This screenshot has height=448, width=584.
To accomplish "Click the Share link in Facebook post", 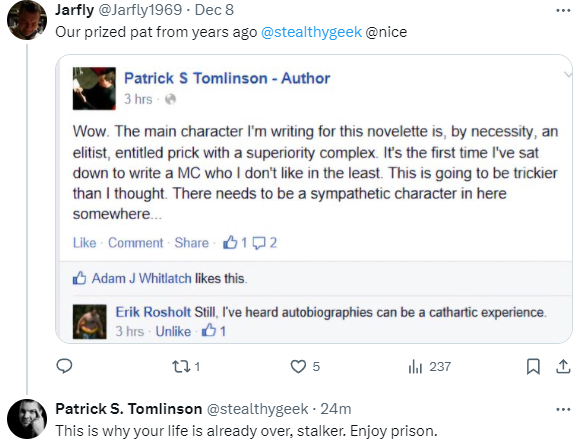I will [x=192, y=243].
